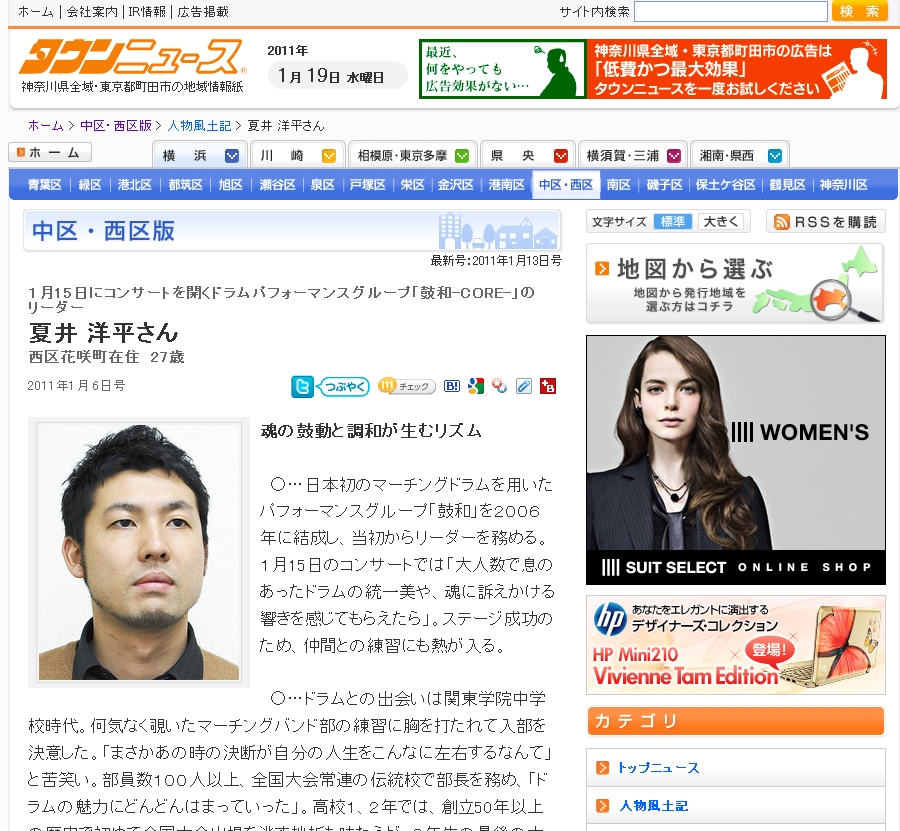Open the 地図から選ぶ map banner
The height and width of the screenshot is (831, 900).
point(734,283)
